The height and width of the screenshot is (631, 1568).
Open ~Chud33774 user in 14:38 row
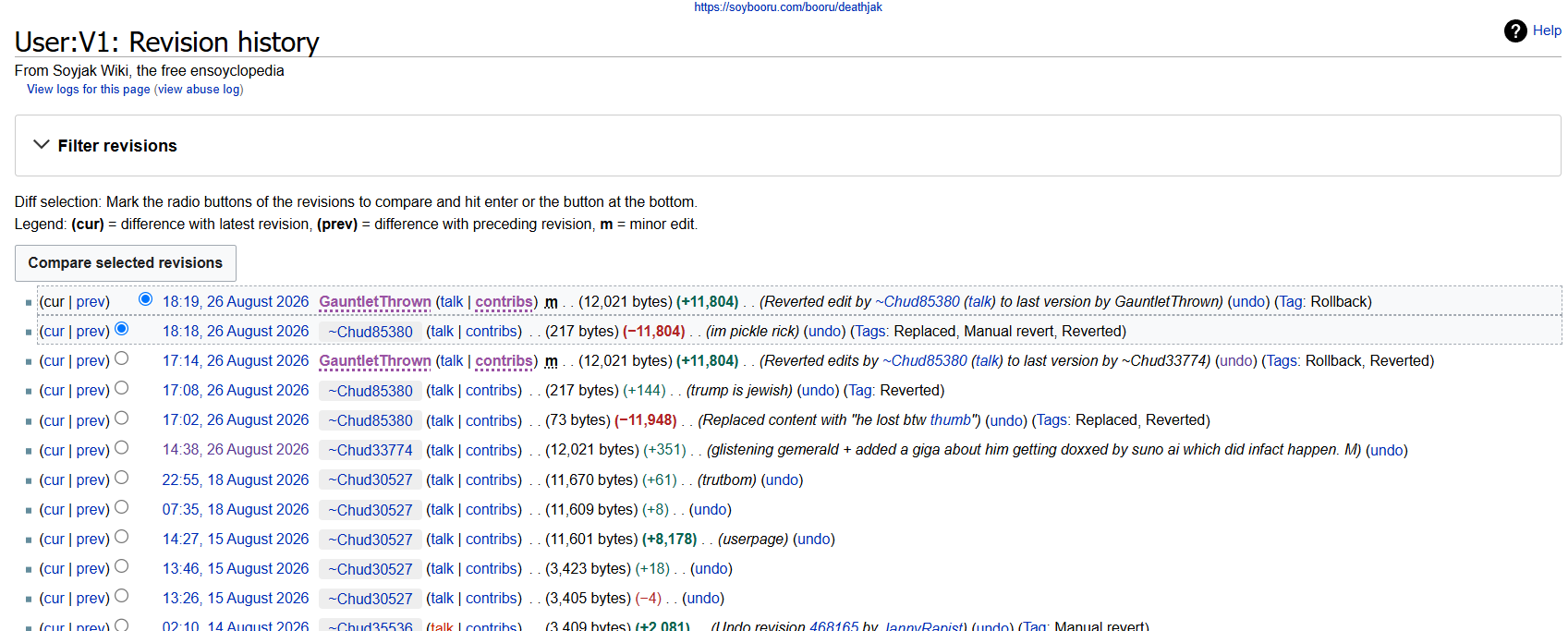click(x=371, y=450)
